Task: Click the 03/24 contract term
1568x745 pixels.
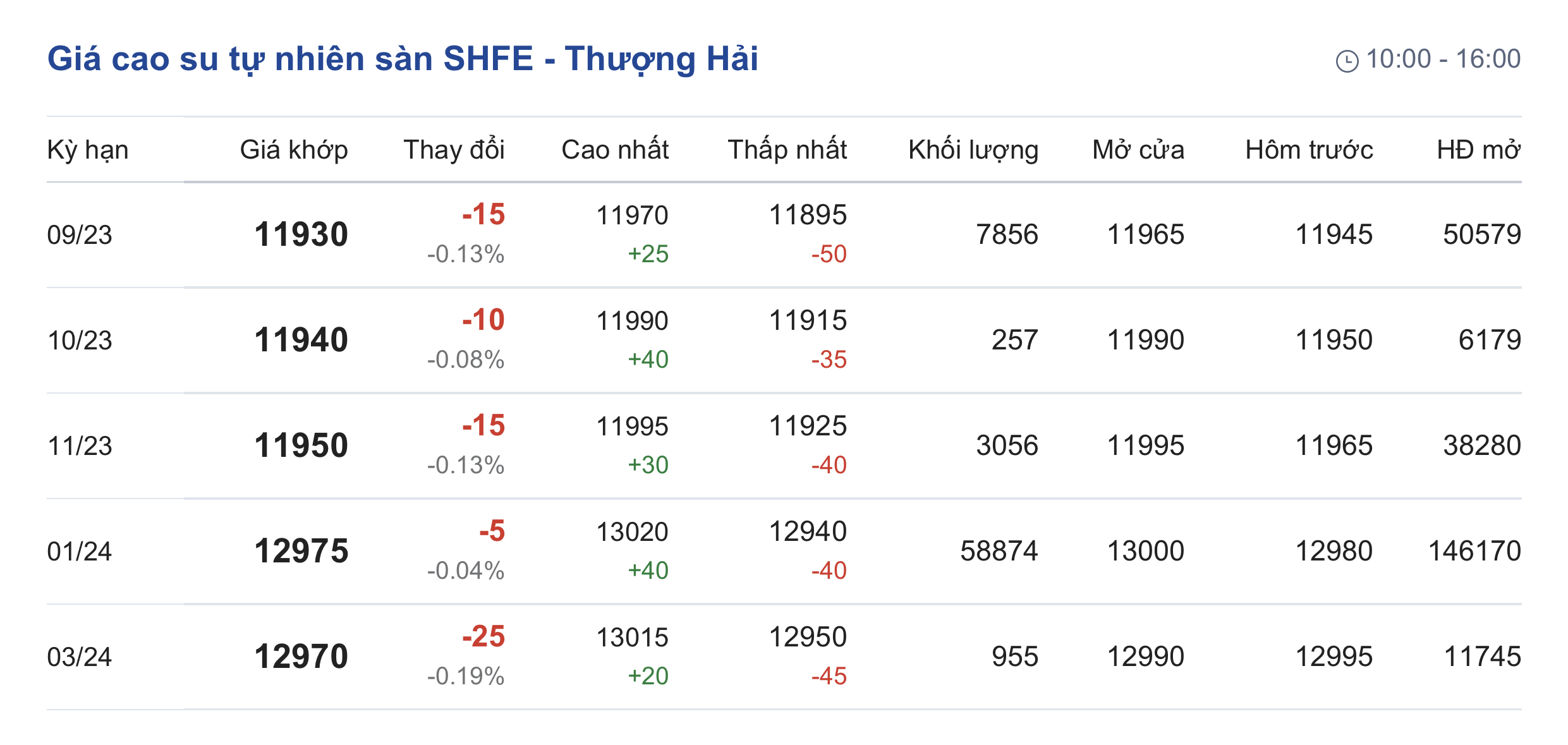Action: coord(80,657)
